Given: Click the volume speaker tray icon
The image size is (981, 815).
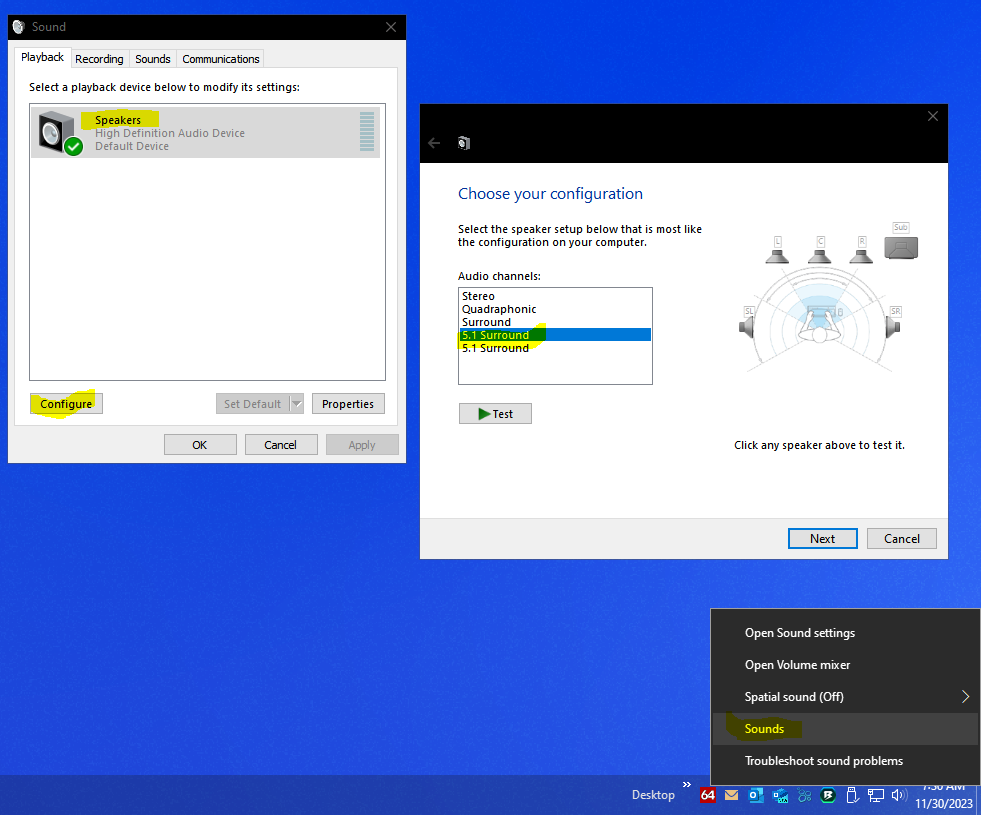Looking at the screenshot, I should pyautogui.click(x=899, y=796).
